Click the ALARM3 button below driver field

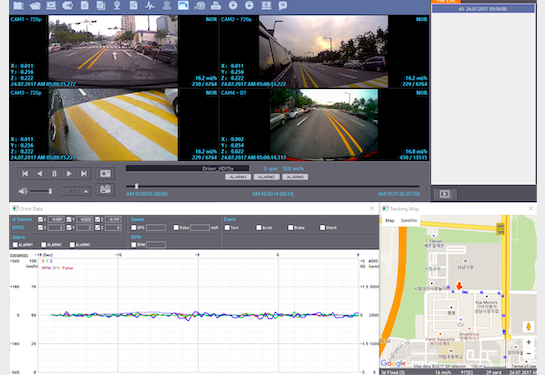[295, 177]
